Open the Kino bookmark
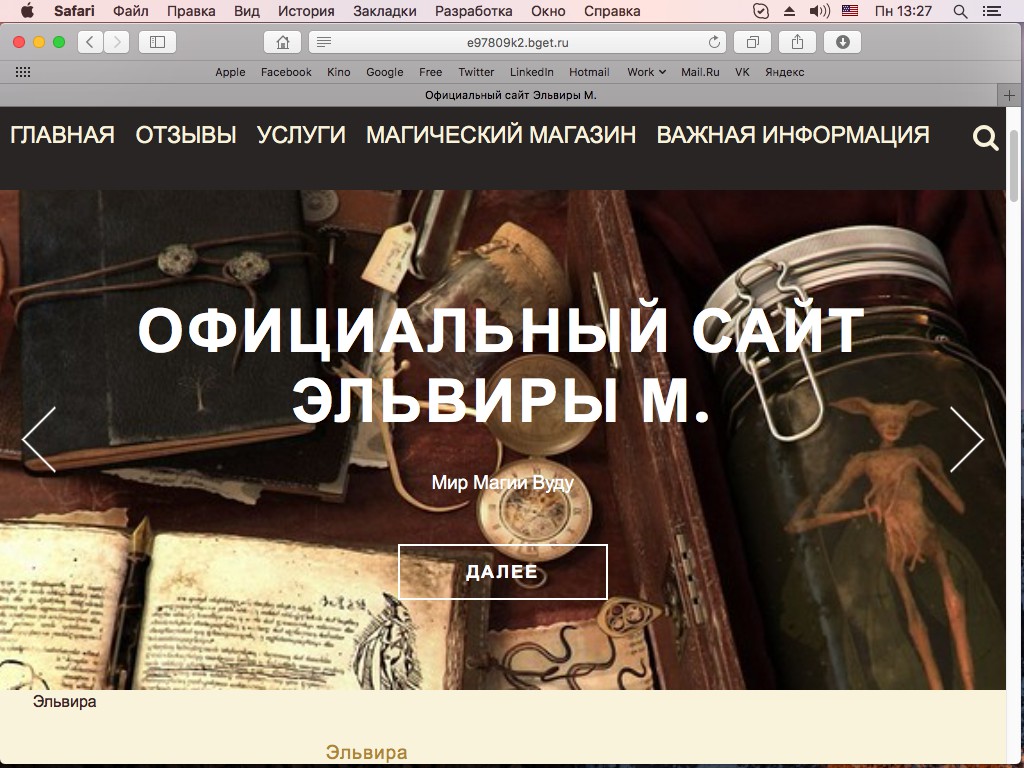1024x768 pixels. [x=339, y=72]
